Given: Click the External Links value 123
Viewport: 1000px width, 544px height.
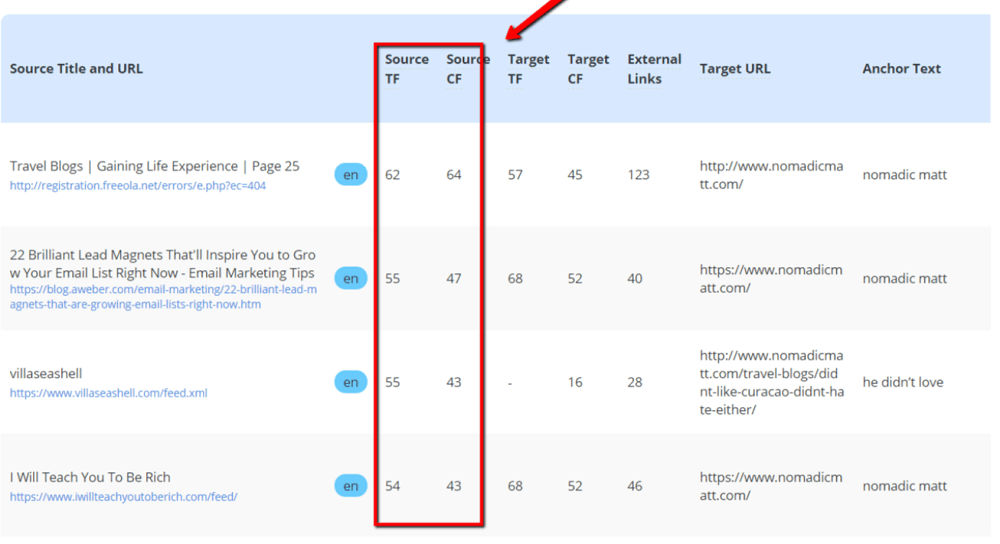Looking at the screenshot, I should point(638,175).
